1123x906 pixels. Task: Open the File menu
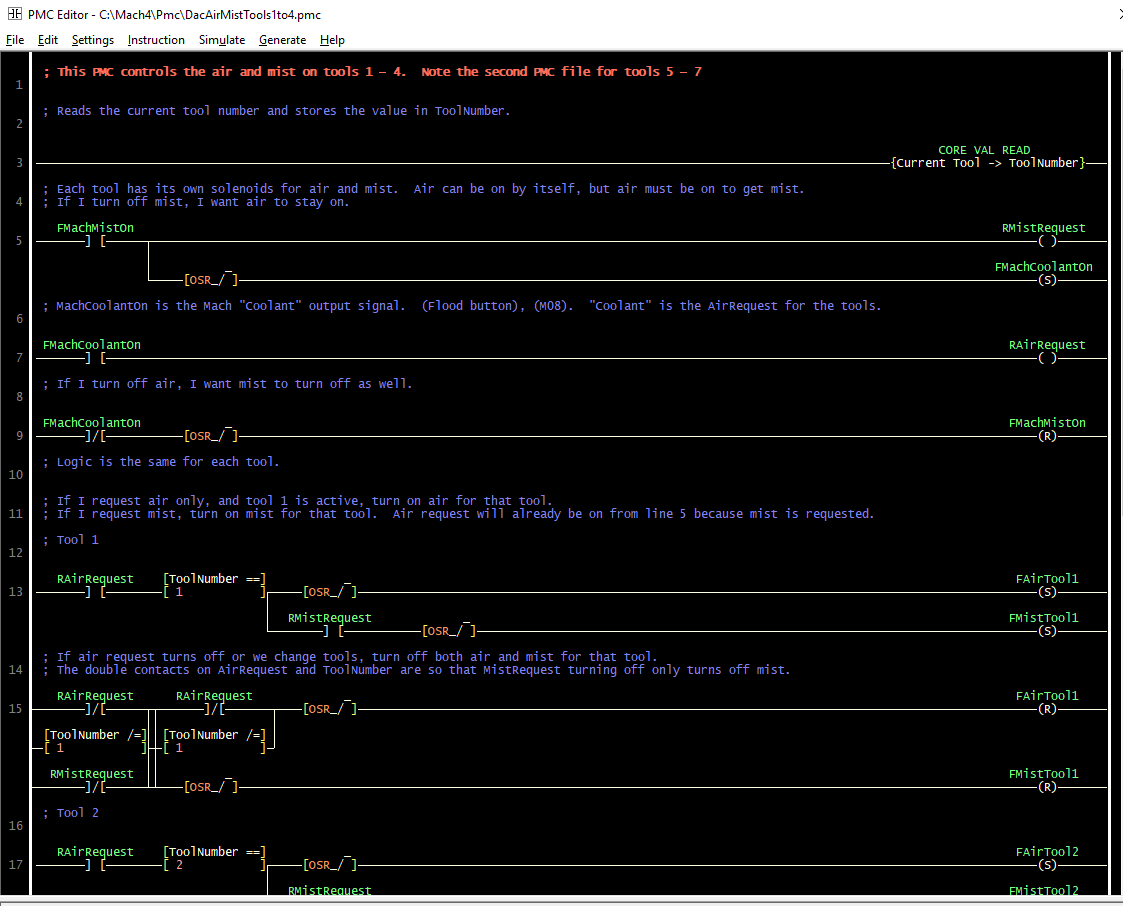(15, 40)
